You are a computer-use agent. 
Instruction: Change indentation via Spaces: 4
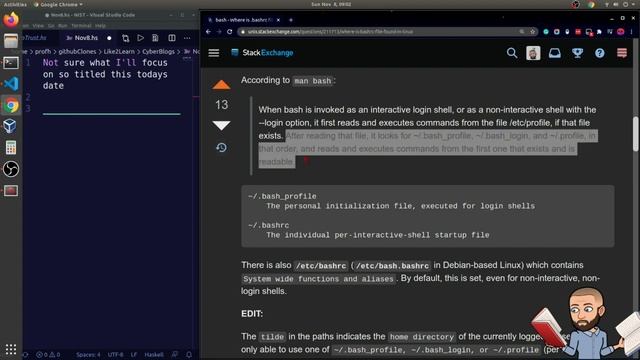[x=88, y=355]
